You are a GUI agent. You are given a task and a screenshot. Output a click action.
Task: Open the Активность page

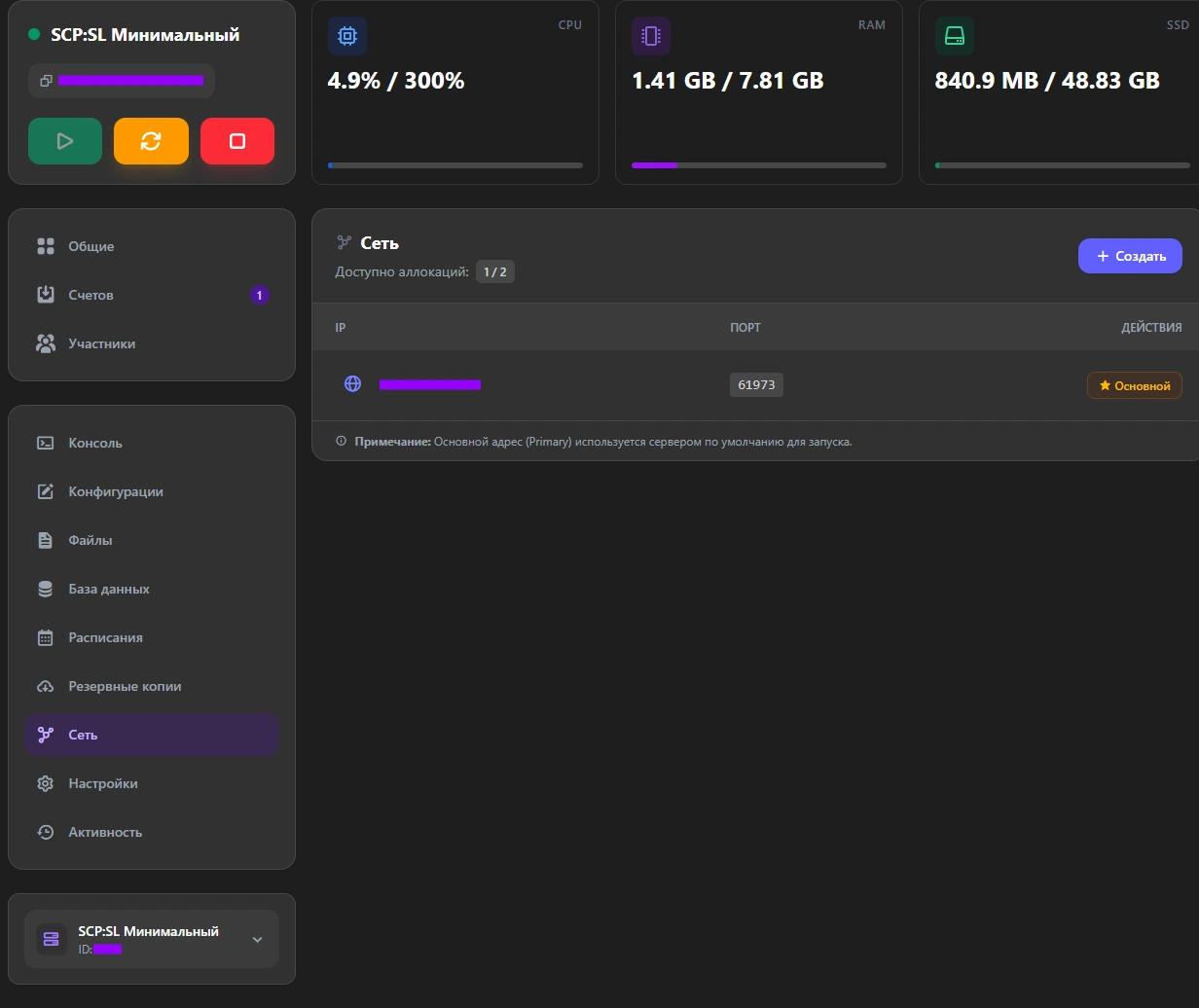pos(152,832)
